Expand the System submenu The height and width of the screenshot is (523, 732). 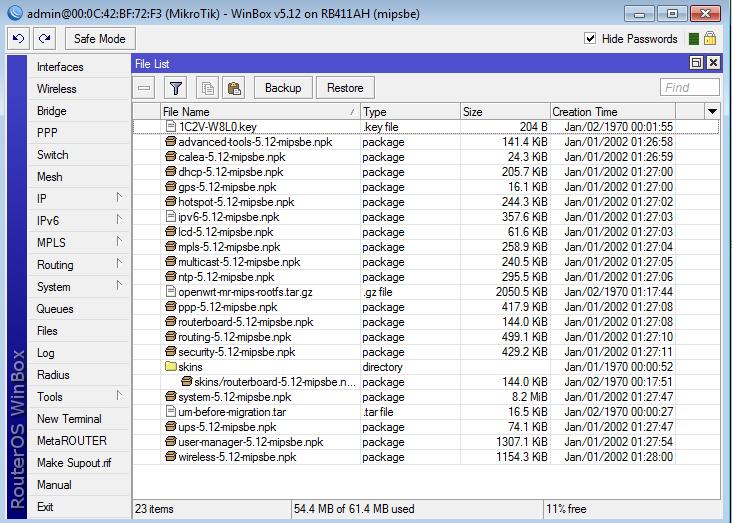point(119,286)
